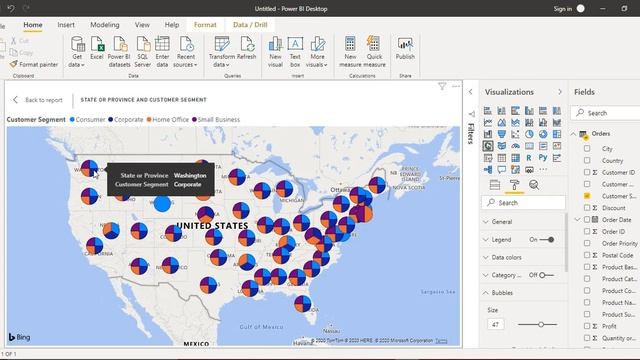Check the Country field
The height and width of the screenshot is (360, 640).
(587, 160)
